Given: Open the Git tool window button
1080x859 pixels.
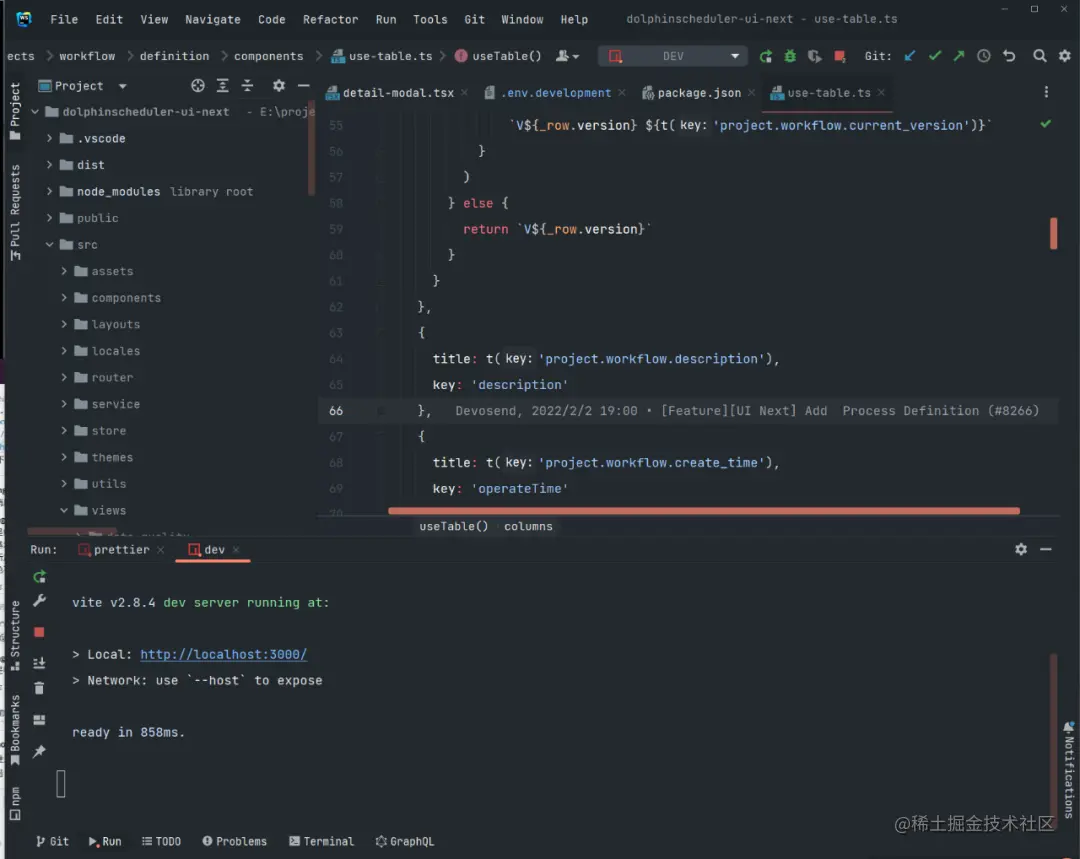Looking at the screenshot, I should (x=52, y=841).
